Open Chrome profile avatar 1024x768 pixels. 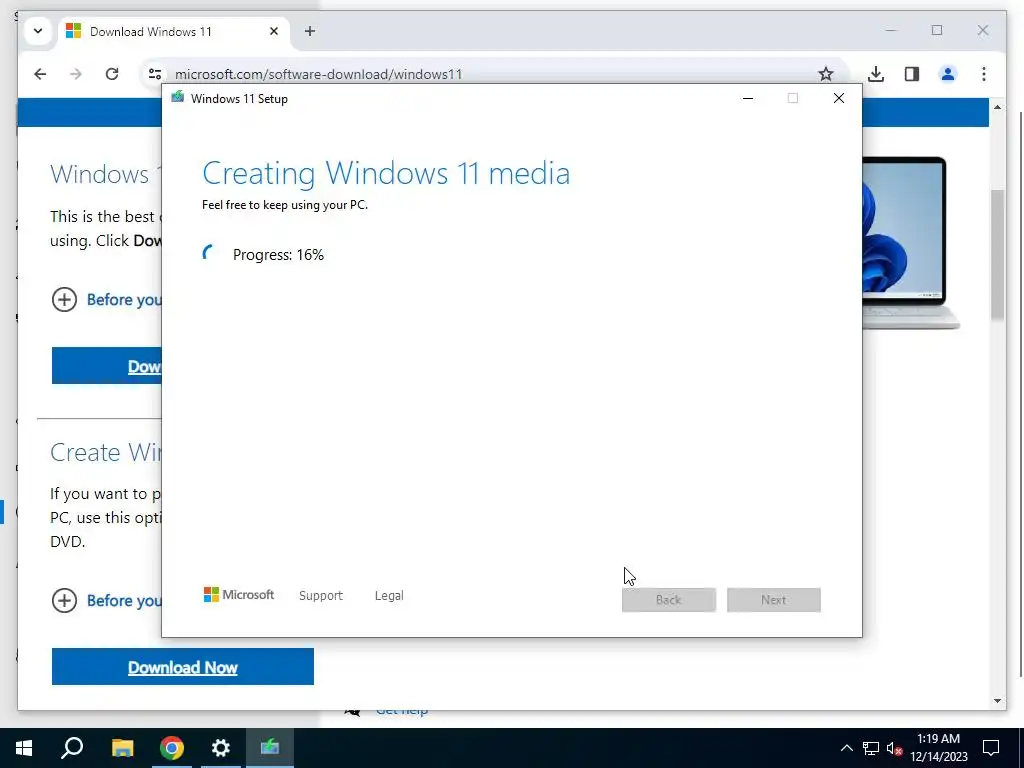pos(948,74)
